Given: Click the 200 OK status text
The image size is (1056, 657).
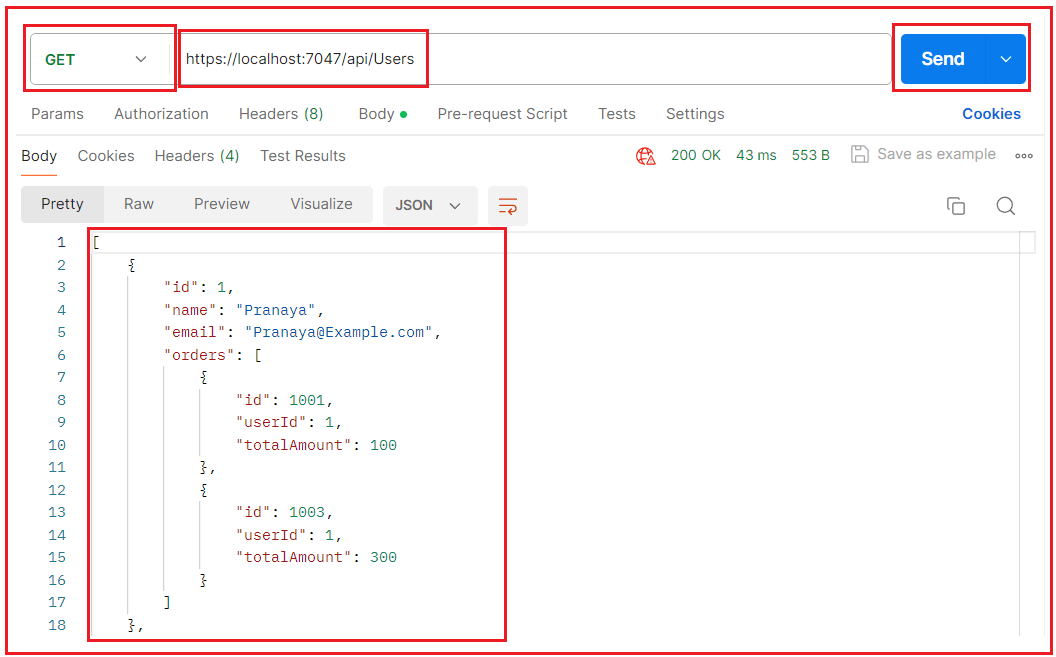Looking at the screenshot, I should (x=696, y=155).
